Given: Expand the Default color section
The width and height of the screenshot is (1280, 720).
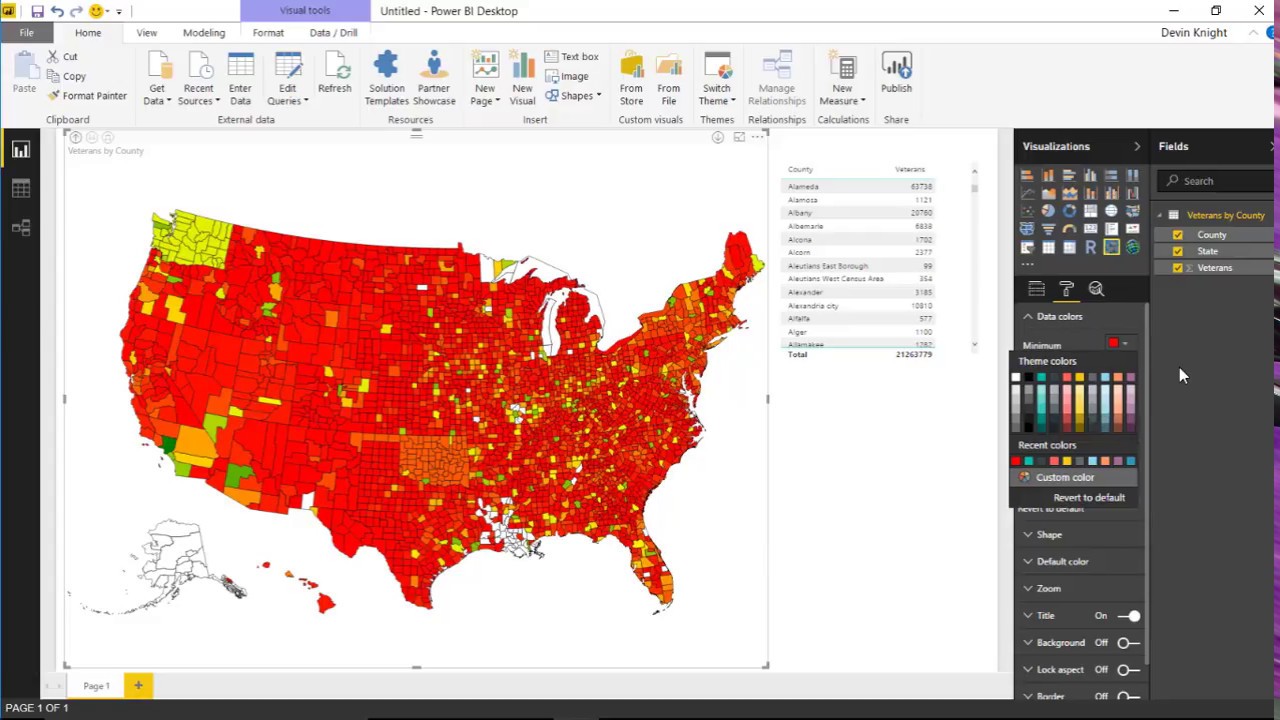Looking at the screenshot, I should click(x=1027, y=562).
